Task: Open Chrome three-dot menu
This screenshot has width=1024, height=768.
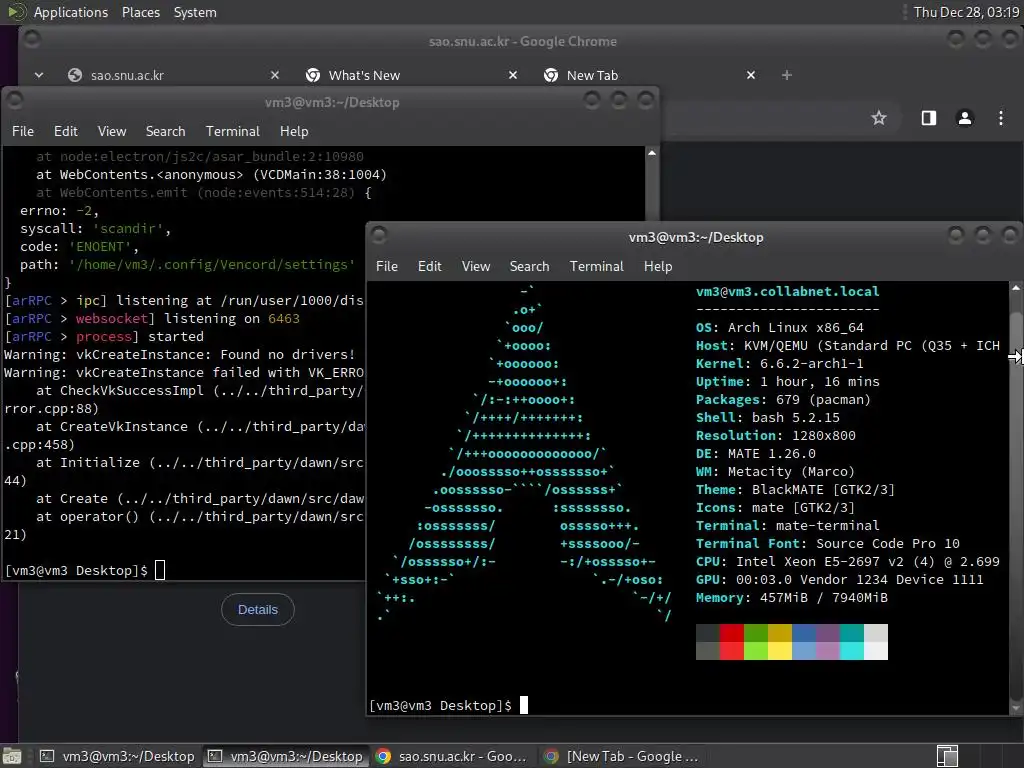Action: click(x=1000, y=118)
